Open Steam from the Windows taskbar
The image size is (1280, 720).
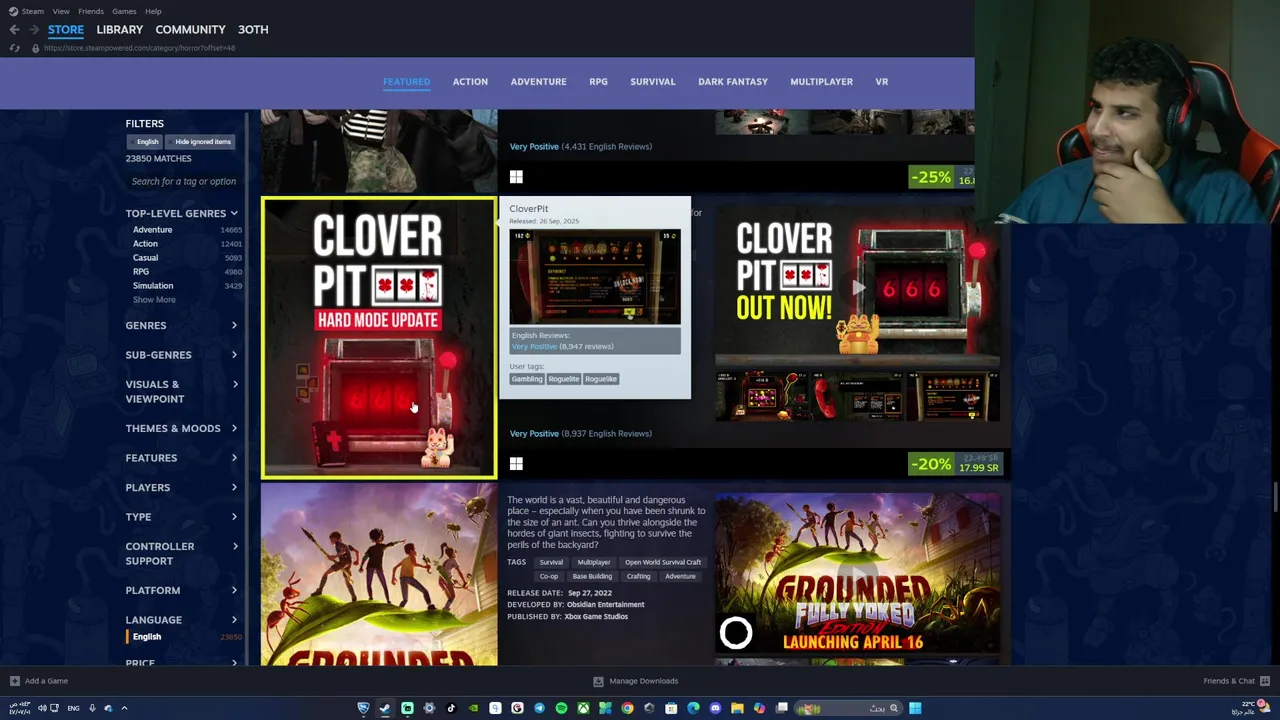[x=385, y=708]
